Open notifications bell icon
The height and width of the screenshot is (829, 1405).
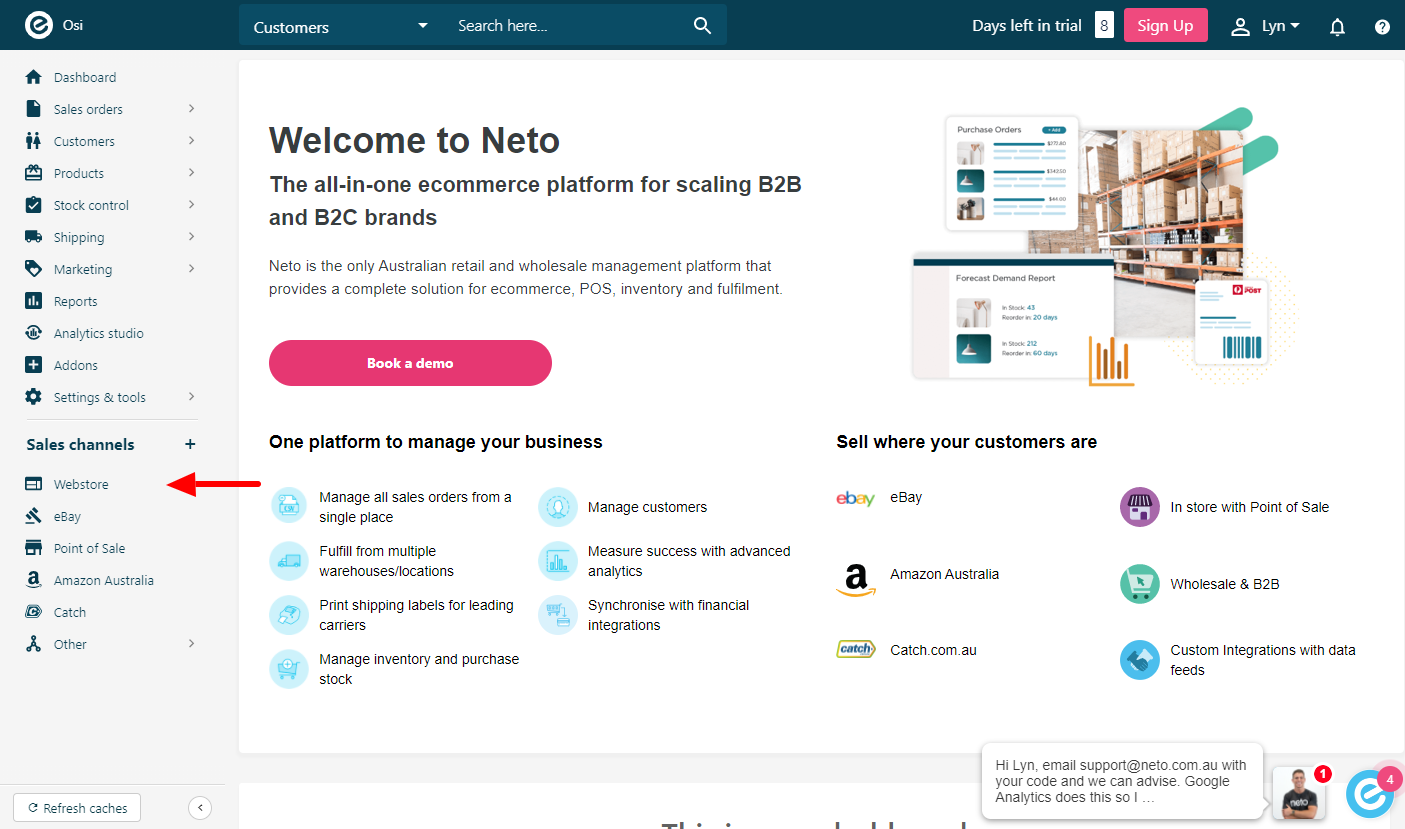[1337, 27]
